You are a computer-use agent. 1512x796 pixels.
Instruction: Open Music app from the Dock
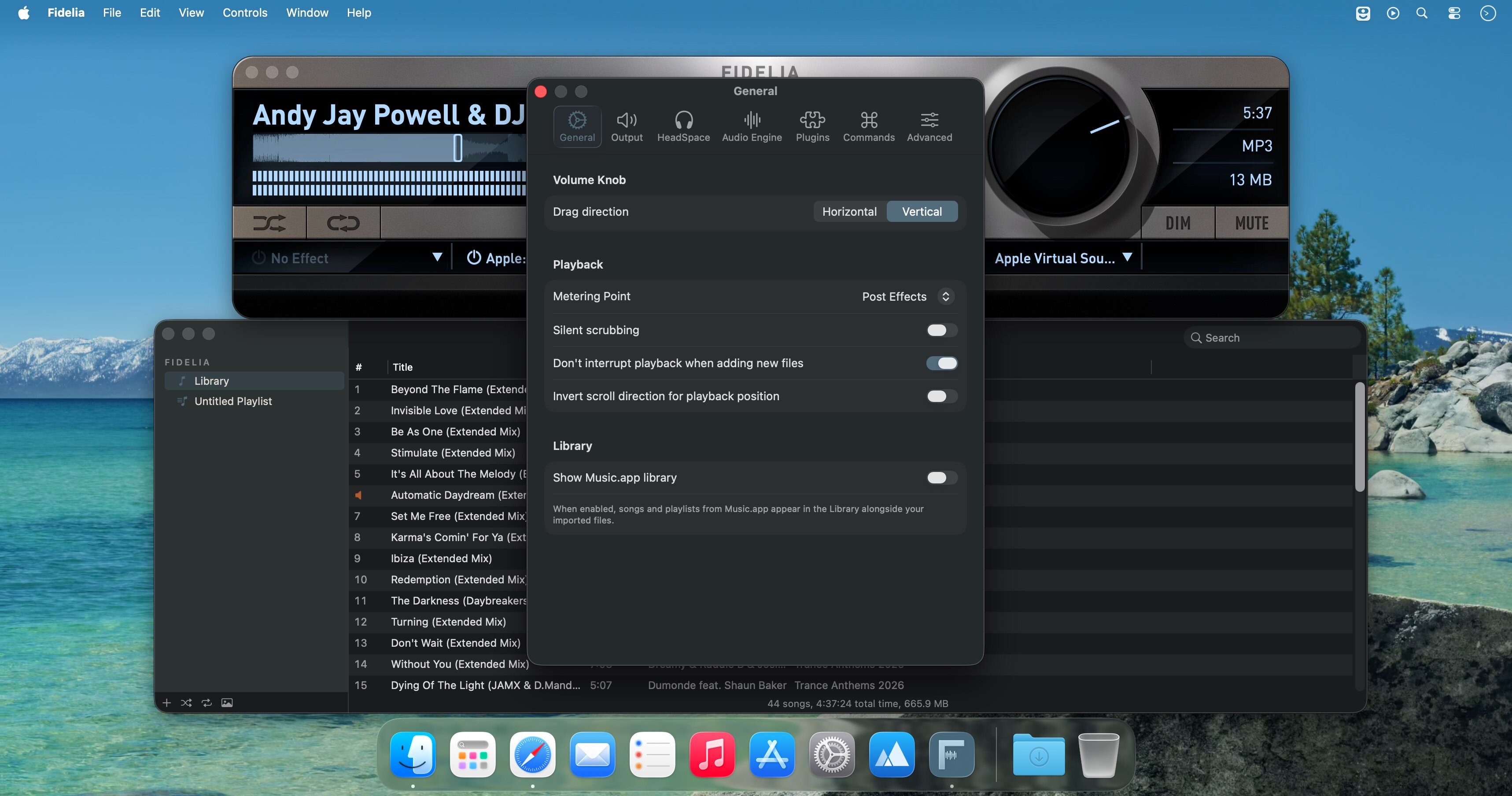[x=712, y=754]
